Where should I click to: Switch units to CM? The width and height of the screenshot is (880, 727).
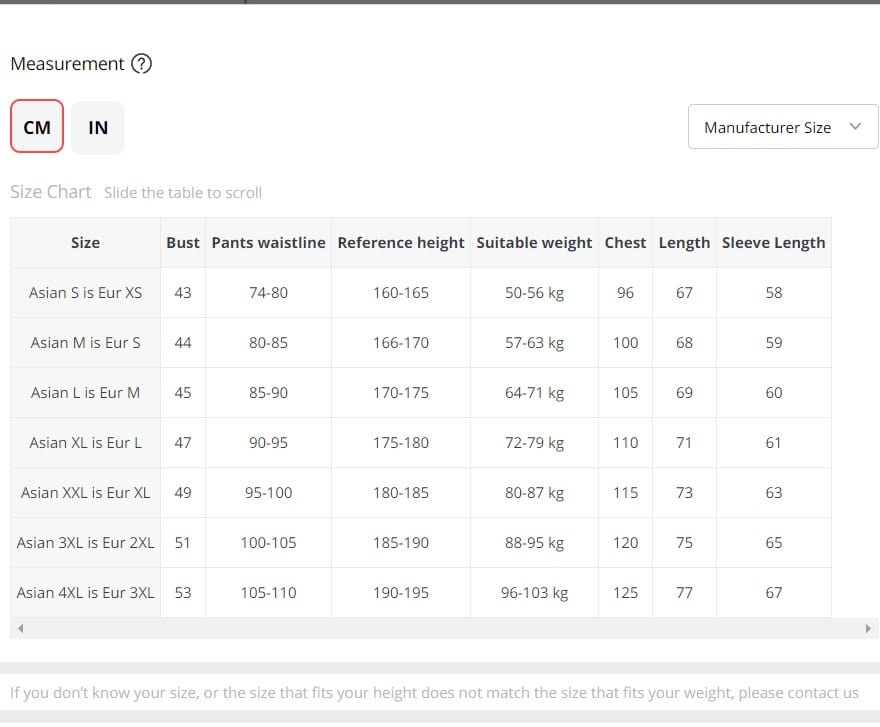37,127
